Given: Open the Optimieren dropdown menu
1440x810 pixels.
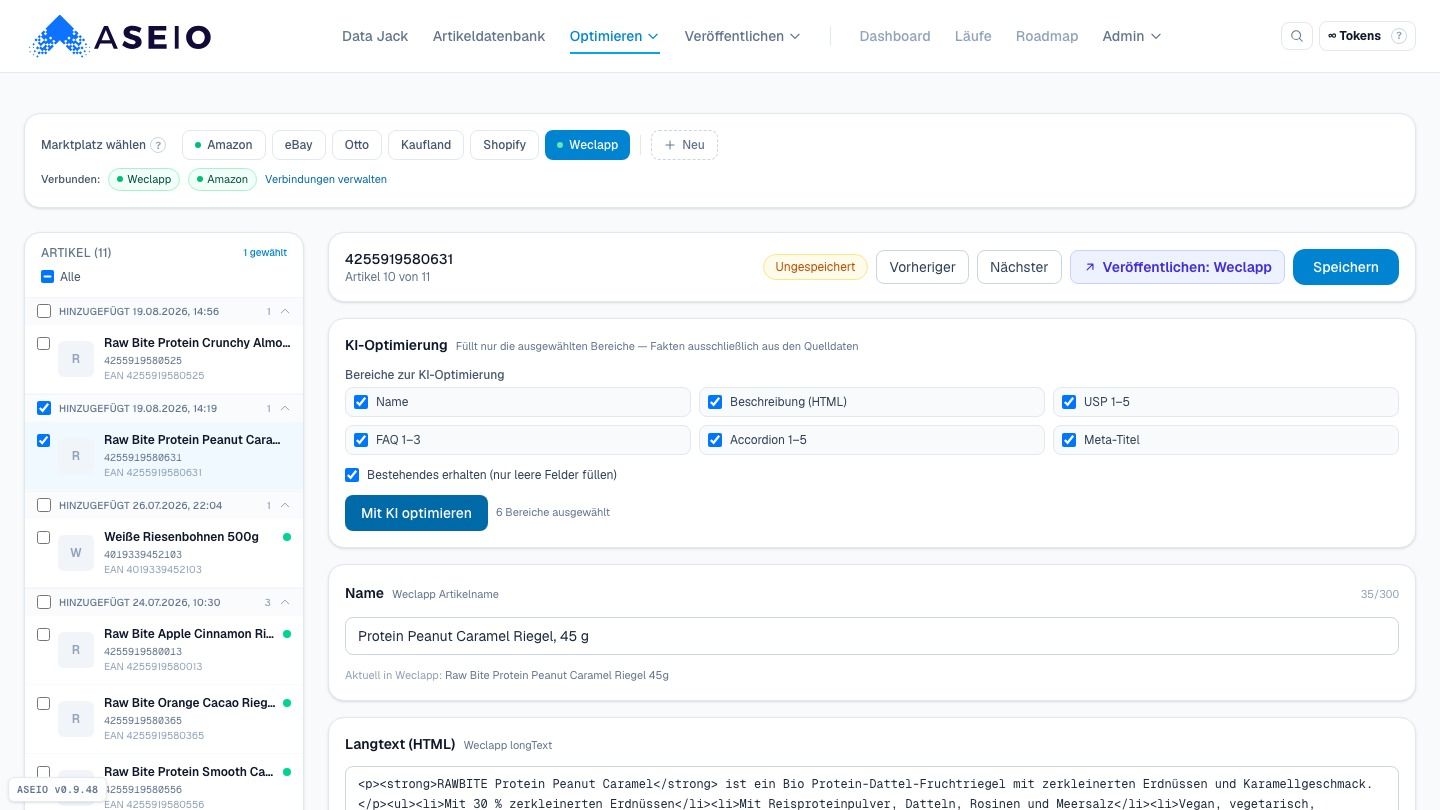Looking at the screenshot, I should (x=614, y=36).
